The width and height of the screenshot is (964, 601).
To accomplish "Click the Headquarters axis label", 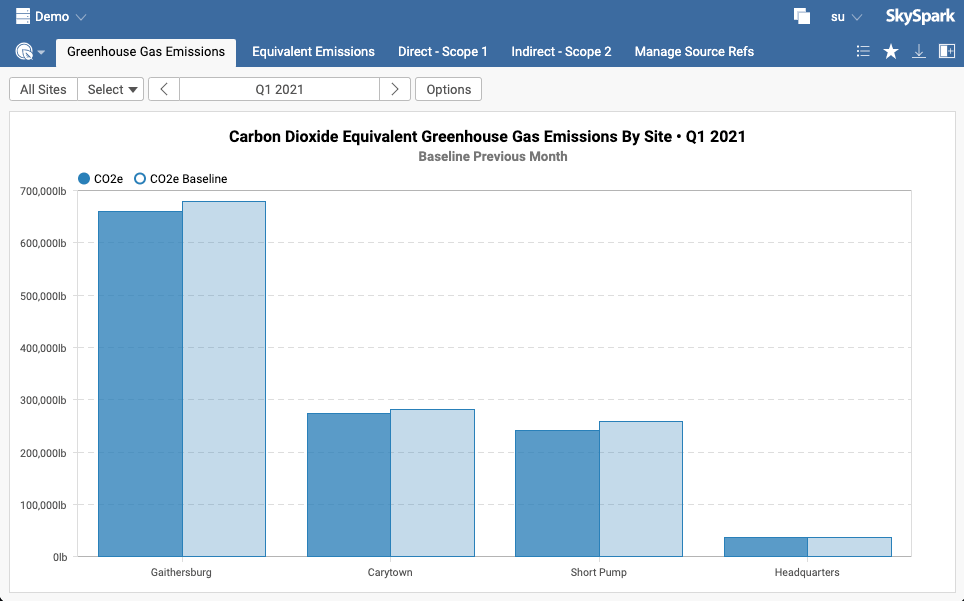I will click(x=807, y=572).
